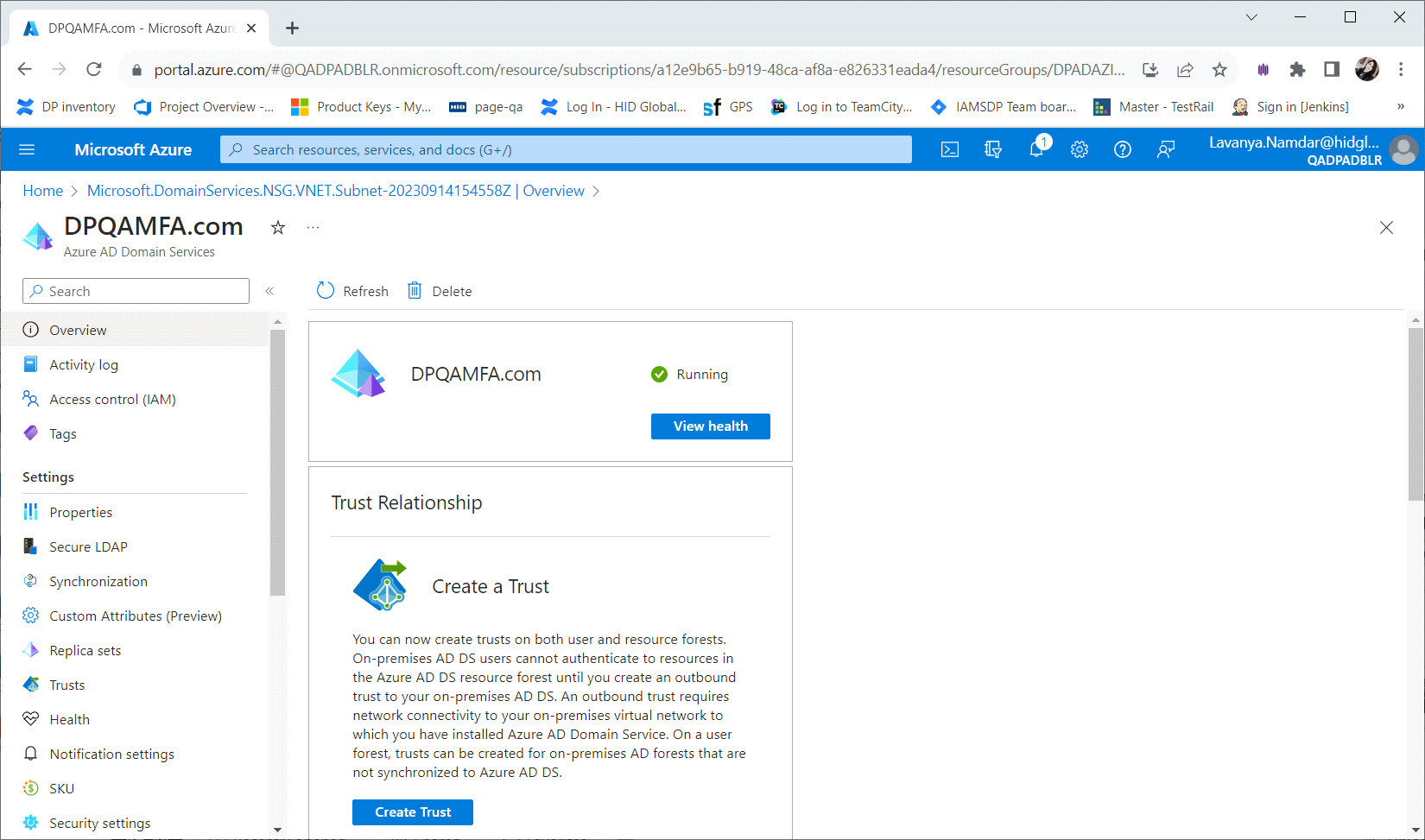This screenshot has width=1425, height=840.
Task: Click the Refresh toolbar button
Action: click(352, 291)
